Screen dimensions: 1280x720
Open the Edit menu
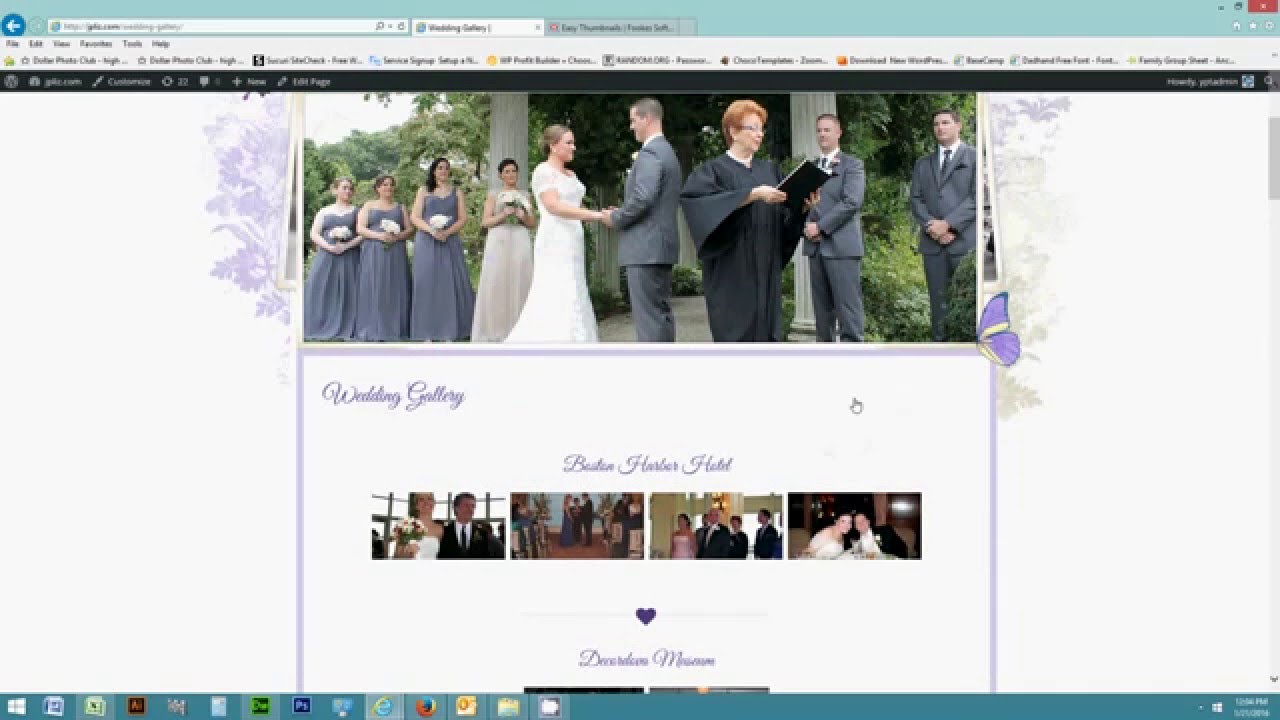tap(36, 44)
